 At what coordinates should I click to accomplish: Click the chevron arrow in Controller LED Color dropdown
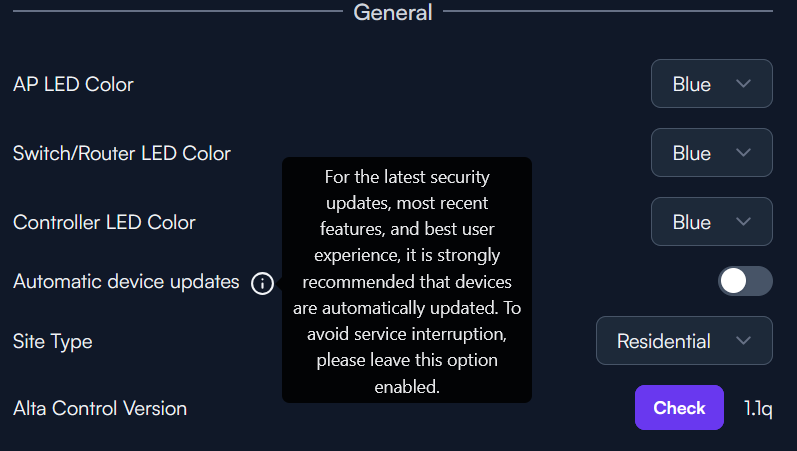(x=743, y=222)
